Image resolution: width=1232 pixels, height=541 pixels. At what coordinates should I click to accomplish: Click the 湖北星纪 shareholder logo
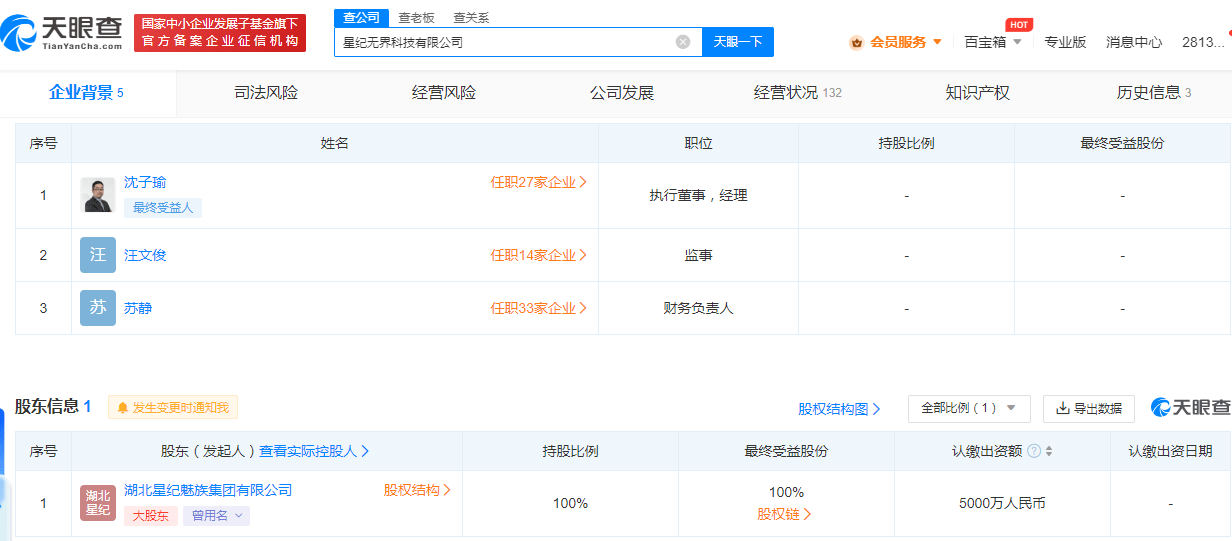point(98,503)
